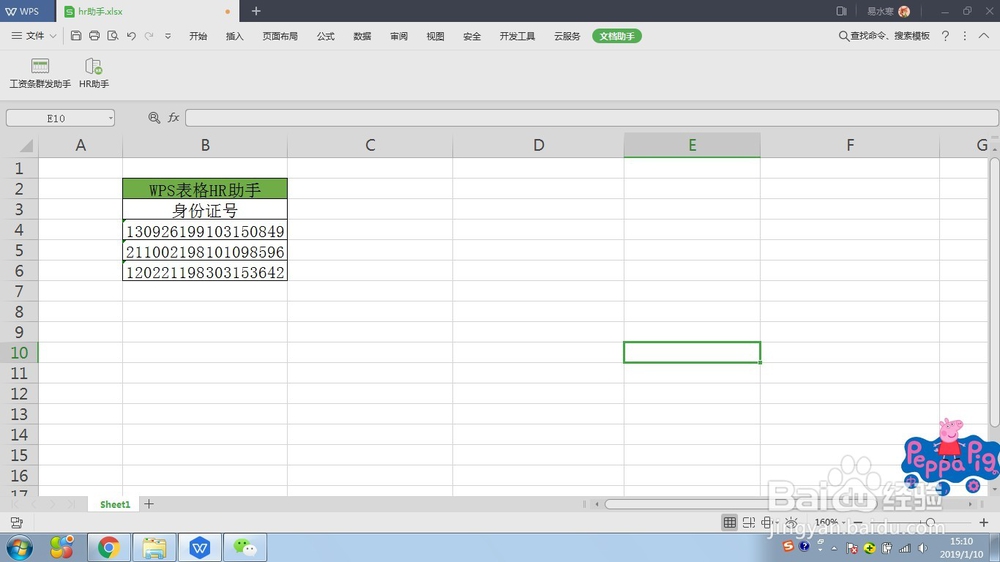Switch to the Sheet1 sheet tab

115,504
